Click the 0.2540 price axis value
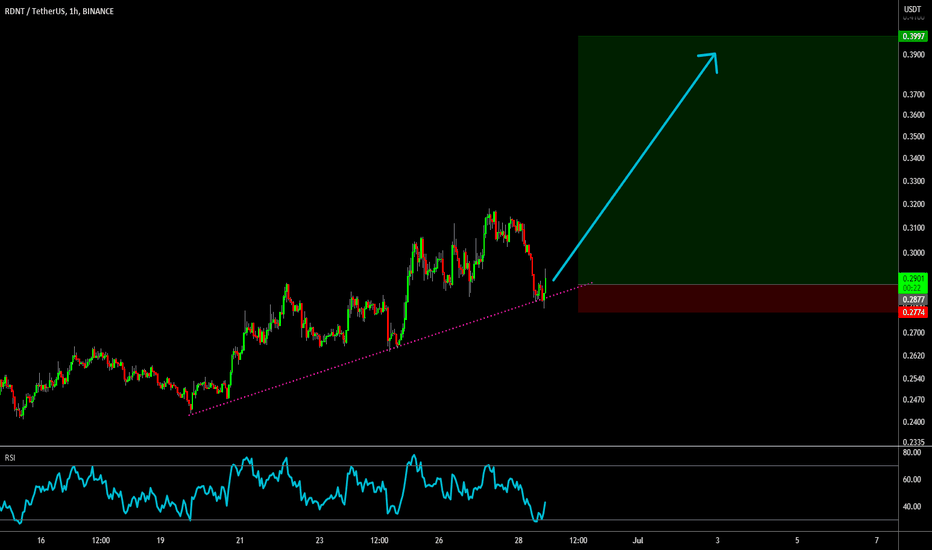932x550 pixels. 914,378
